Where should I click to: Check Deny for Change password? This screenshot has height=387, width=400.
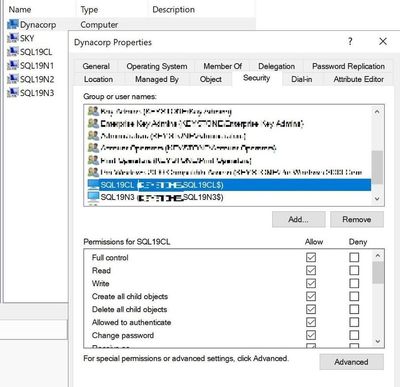[x=354, y=335]
